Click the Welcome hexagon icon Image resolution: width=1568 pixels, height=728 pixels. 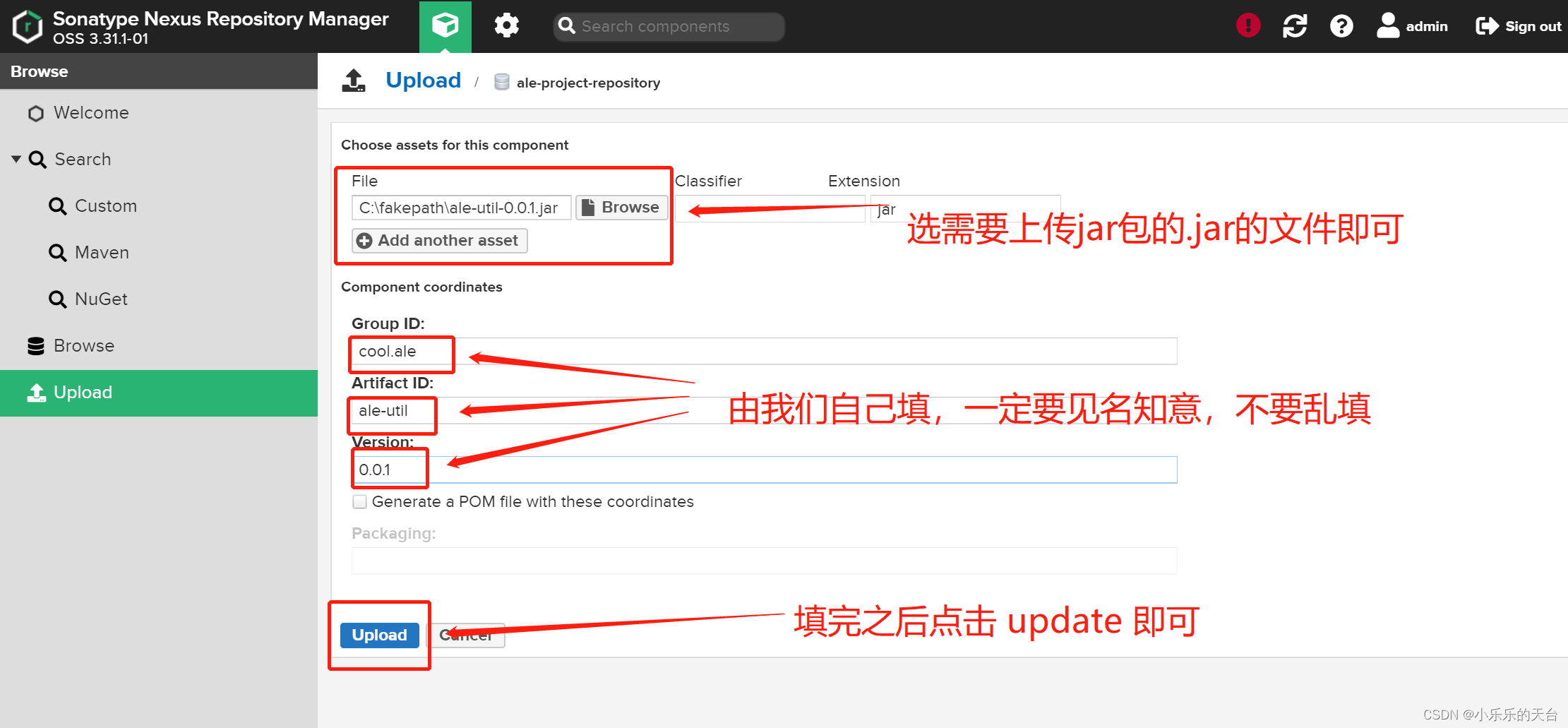click(36, 113)
